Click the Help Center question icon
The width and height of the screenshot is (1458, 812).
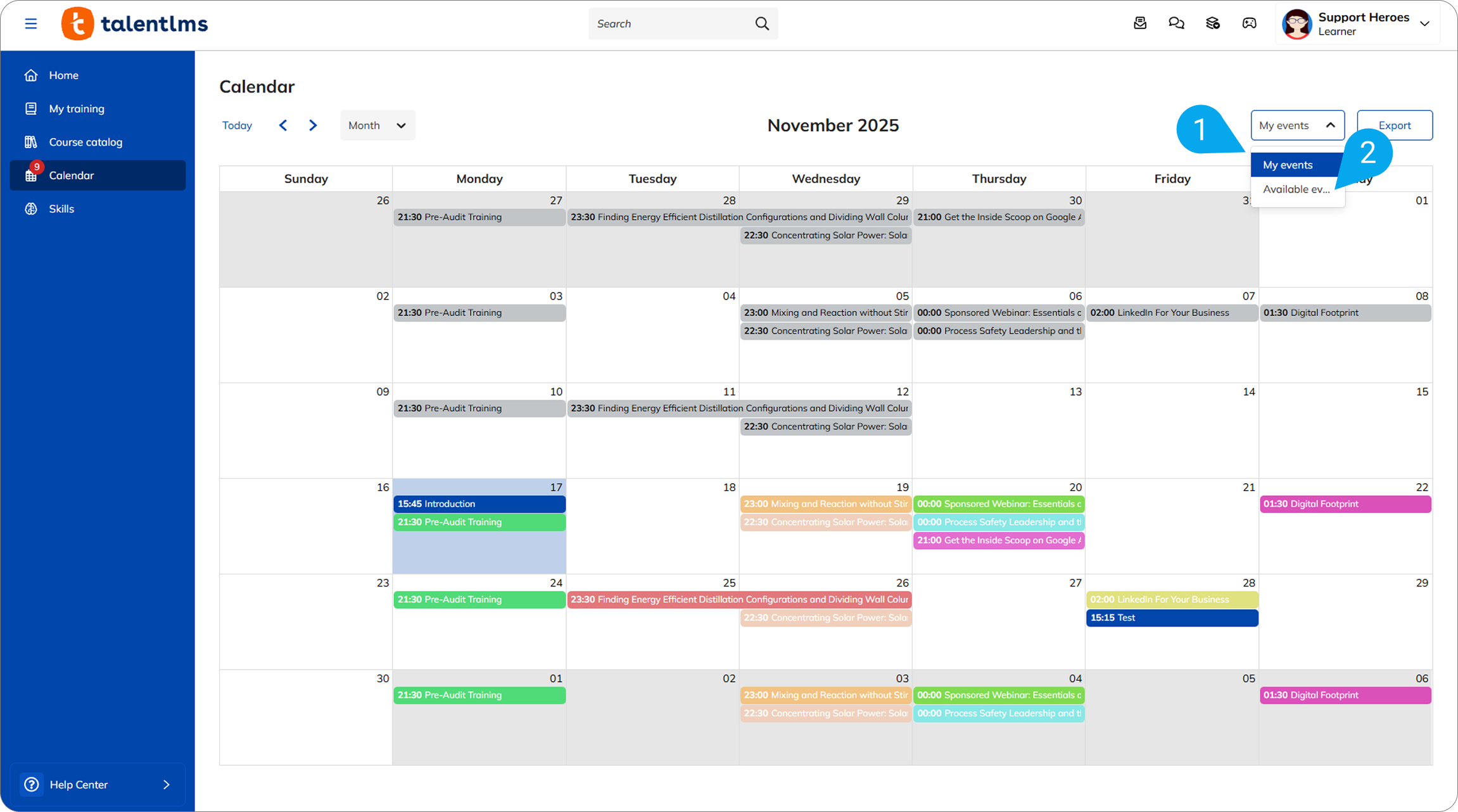tap(32, 785)
